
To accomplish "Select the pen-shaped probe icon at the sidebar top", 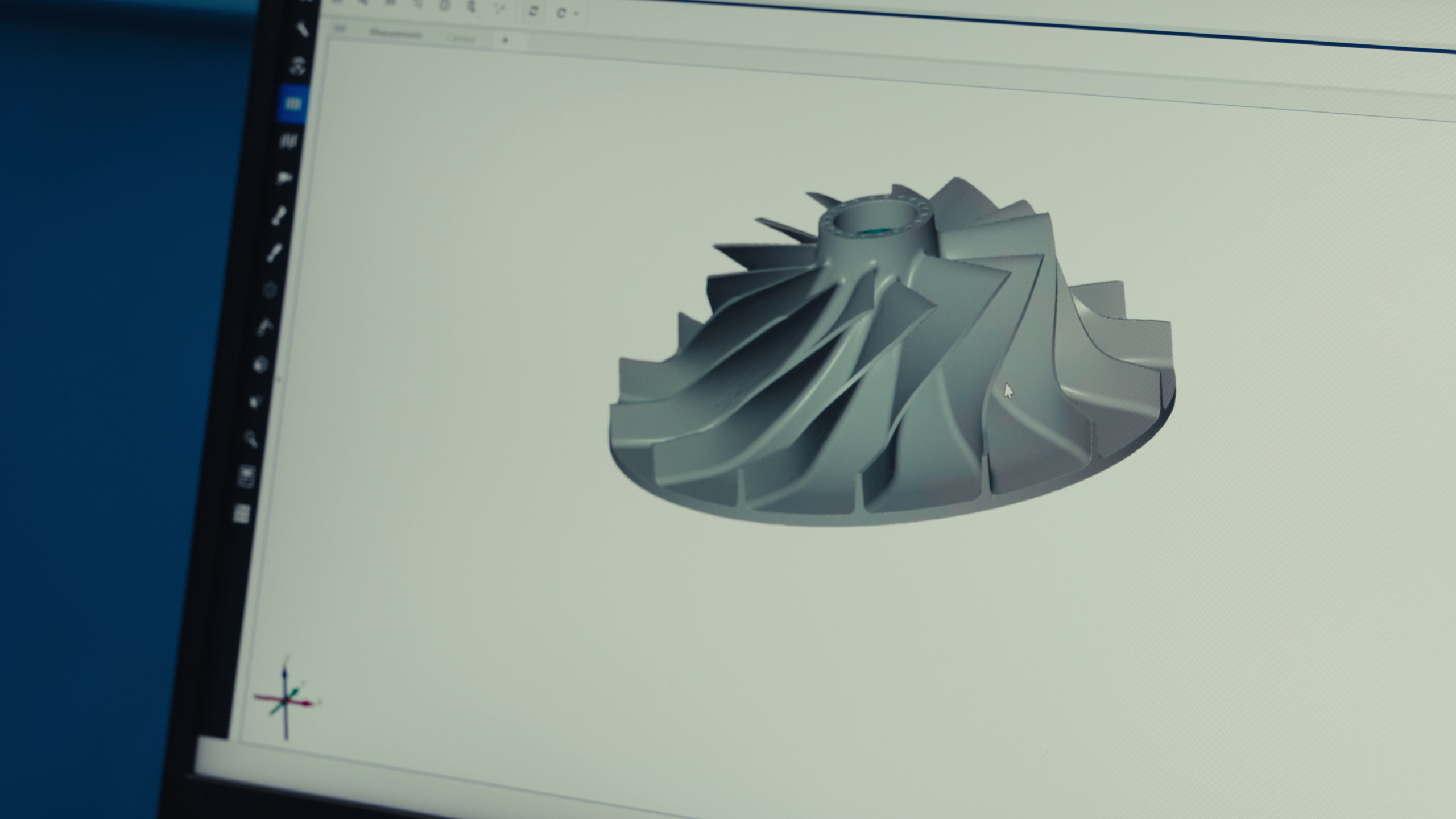I will (x=301, y=30).
